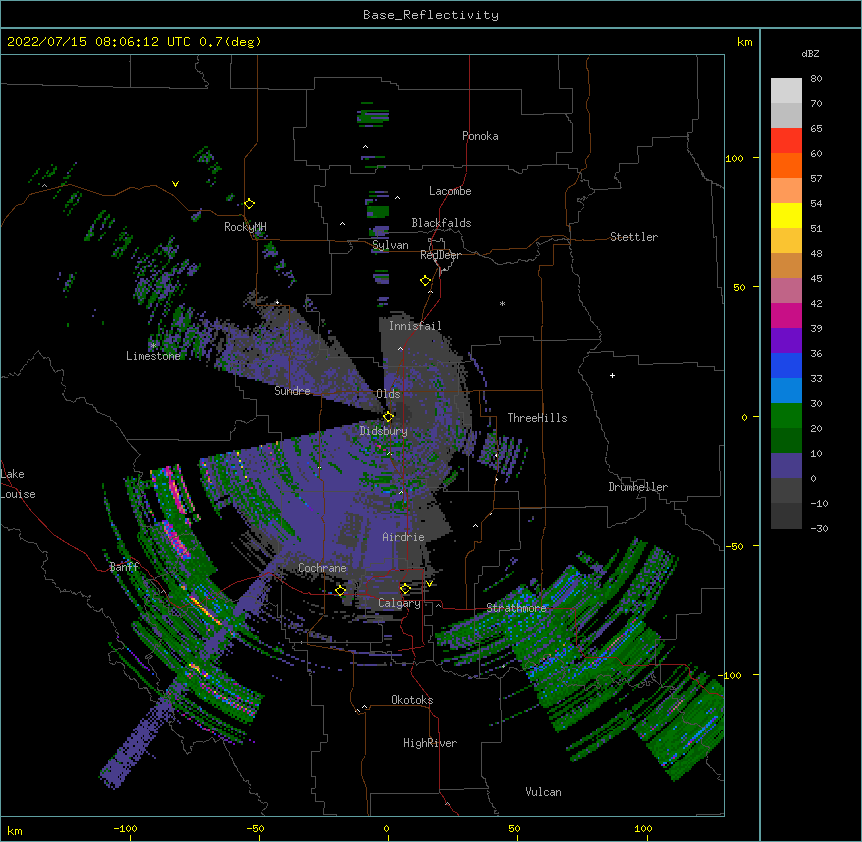Click the Sundre town label
The height and width of the screenshot is (842, 862).
point(292,391)
